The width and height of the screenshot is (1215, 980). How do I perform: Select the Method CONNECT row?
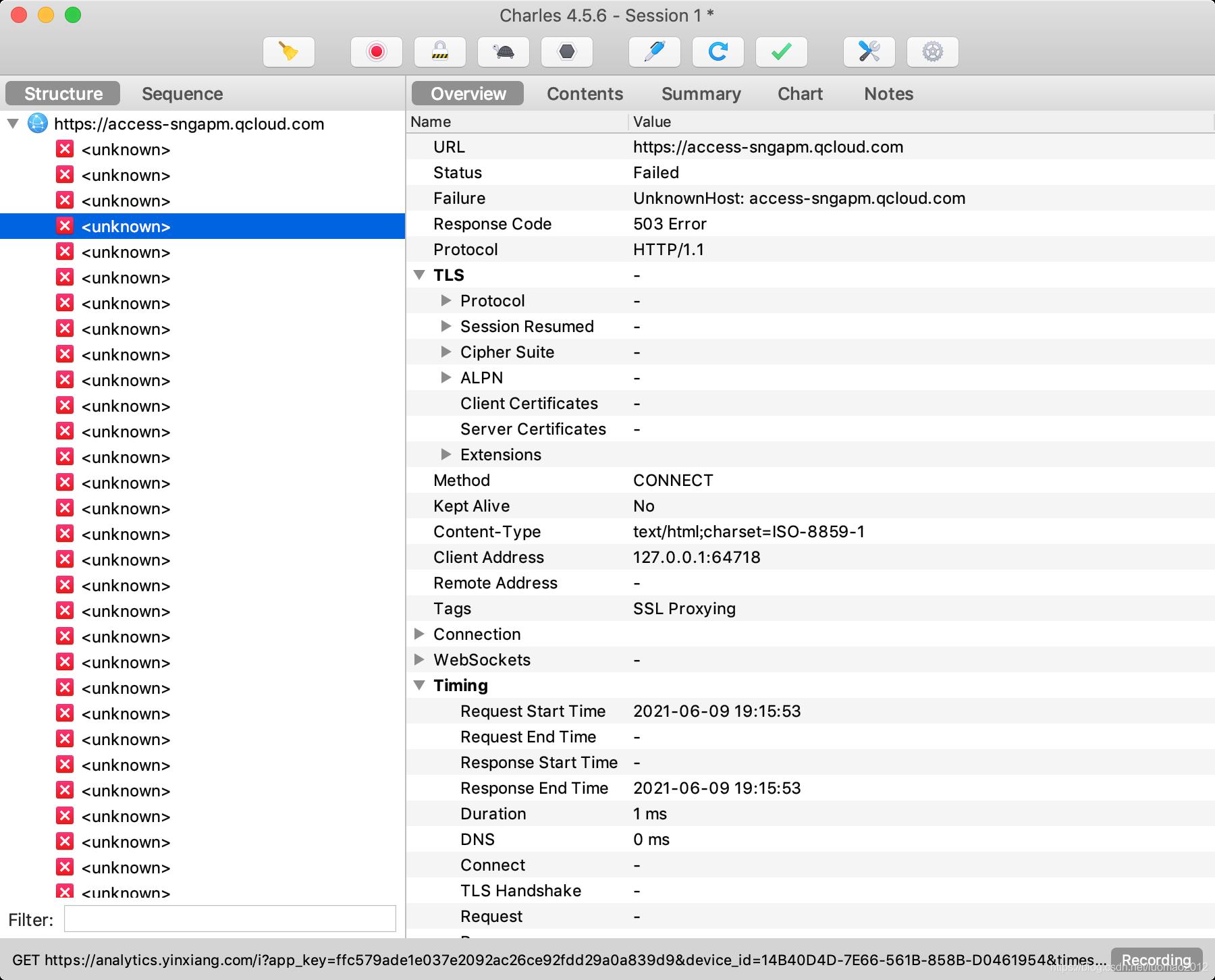coord(810,480)
